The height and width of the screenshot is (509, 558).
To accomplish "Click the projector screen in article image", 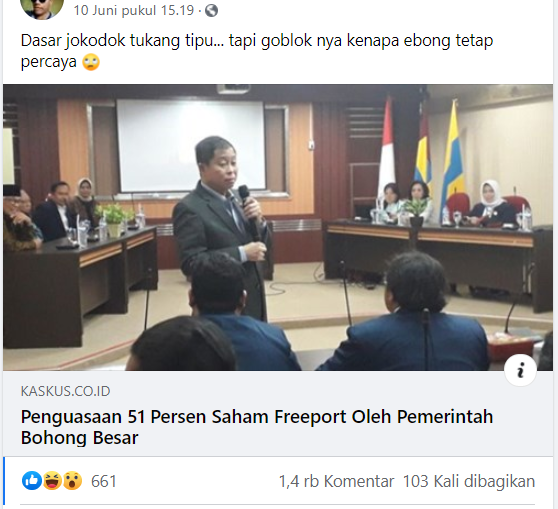I will pos(191,146).
